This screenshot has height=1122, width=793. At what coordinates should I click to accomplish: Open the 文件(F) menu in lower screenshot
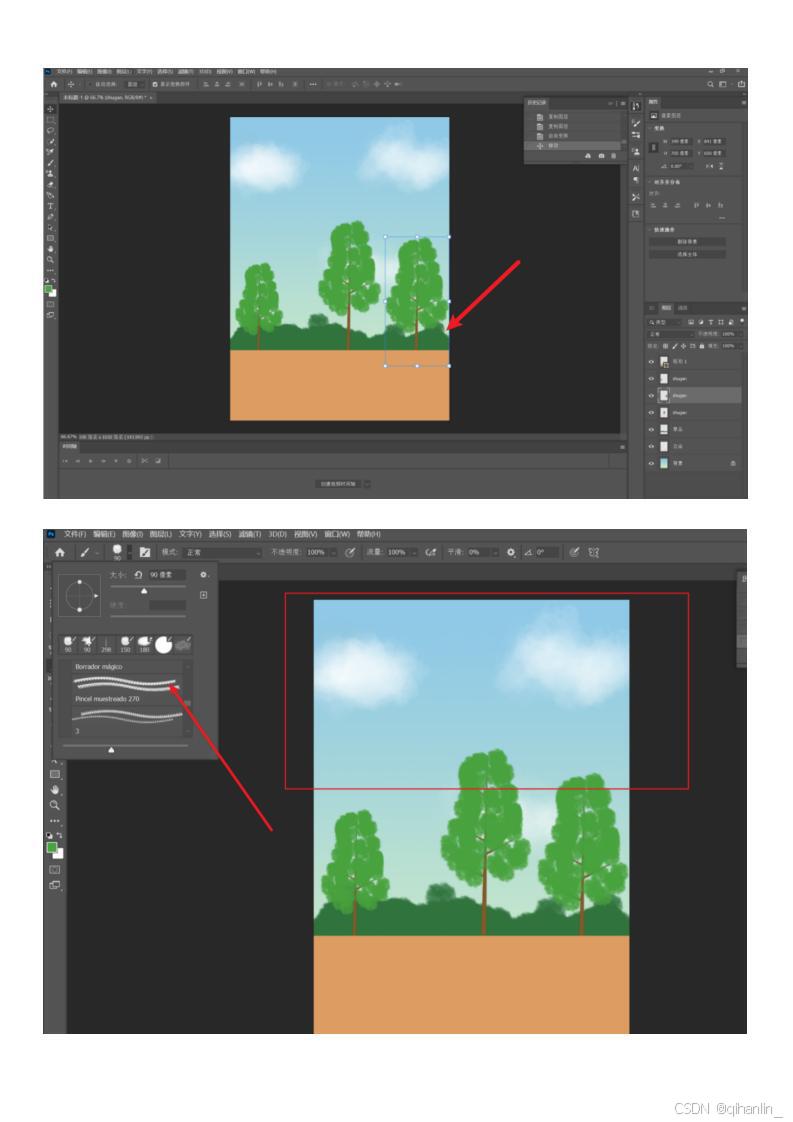[x=74, y=535]
